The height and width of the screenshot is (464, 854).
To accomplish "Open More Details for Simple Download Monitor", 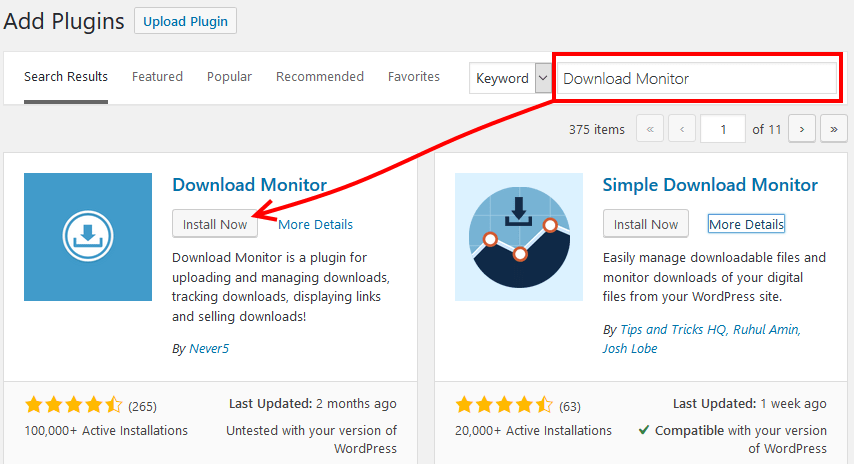I will click(746, 224).
